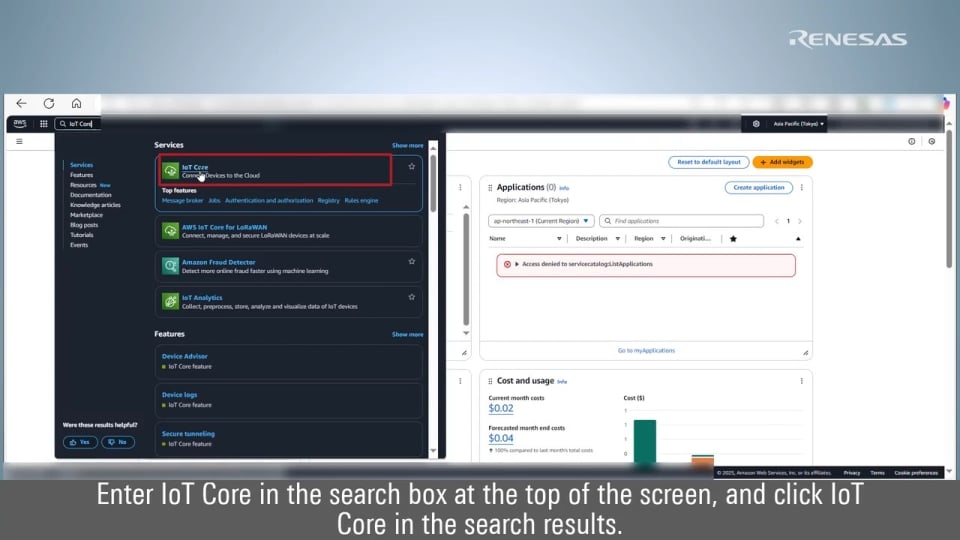Click IoT Analytics service icon
Image resolution: width=960 pixels, height=540 pixels.
click(x=171, y=302)
